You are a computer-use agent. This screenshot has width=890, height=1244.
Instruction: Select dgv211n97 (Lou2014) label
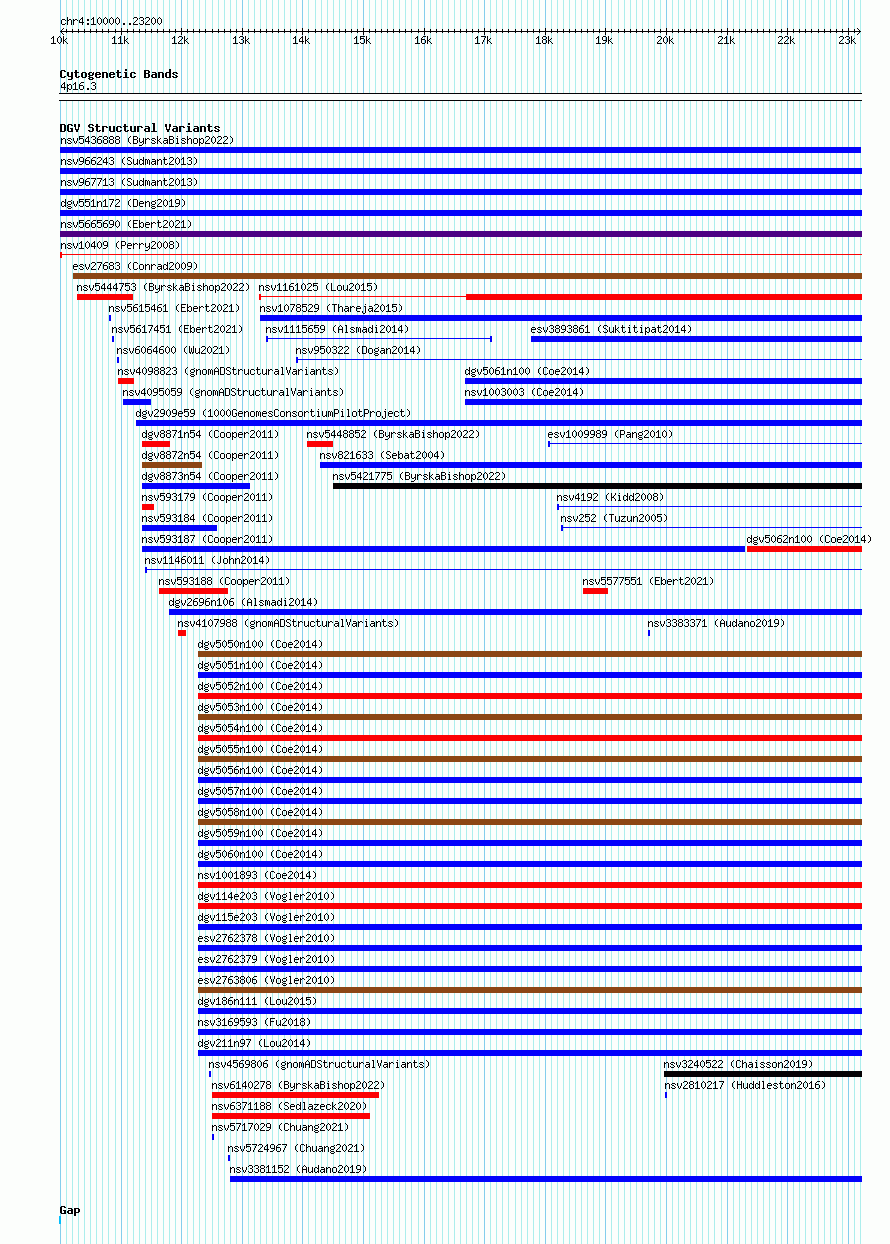(254, 1043)
